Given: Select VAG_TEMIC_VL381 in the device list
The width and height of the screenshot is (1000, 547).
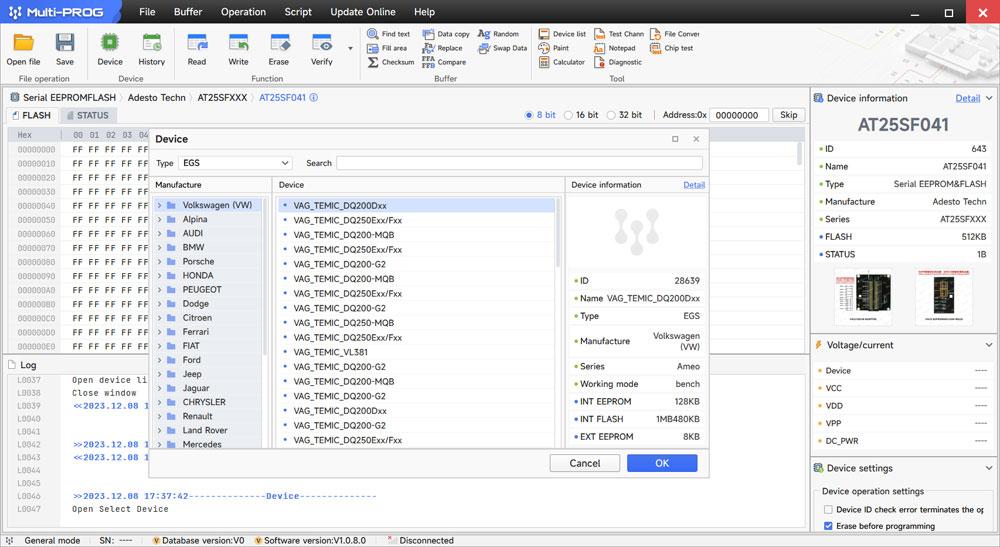Looking at the screenshot, I should [331, 352].
